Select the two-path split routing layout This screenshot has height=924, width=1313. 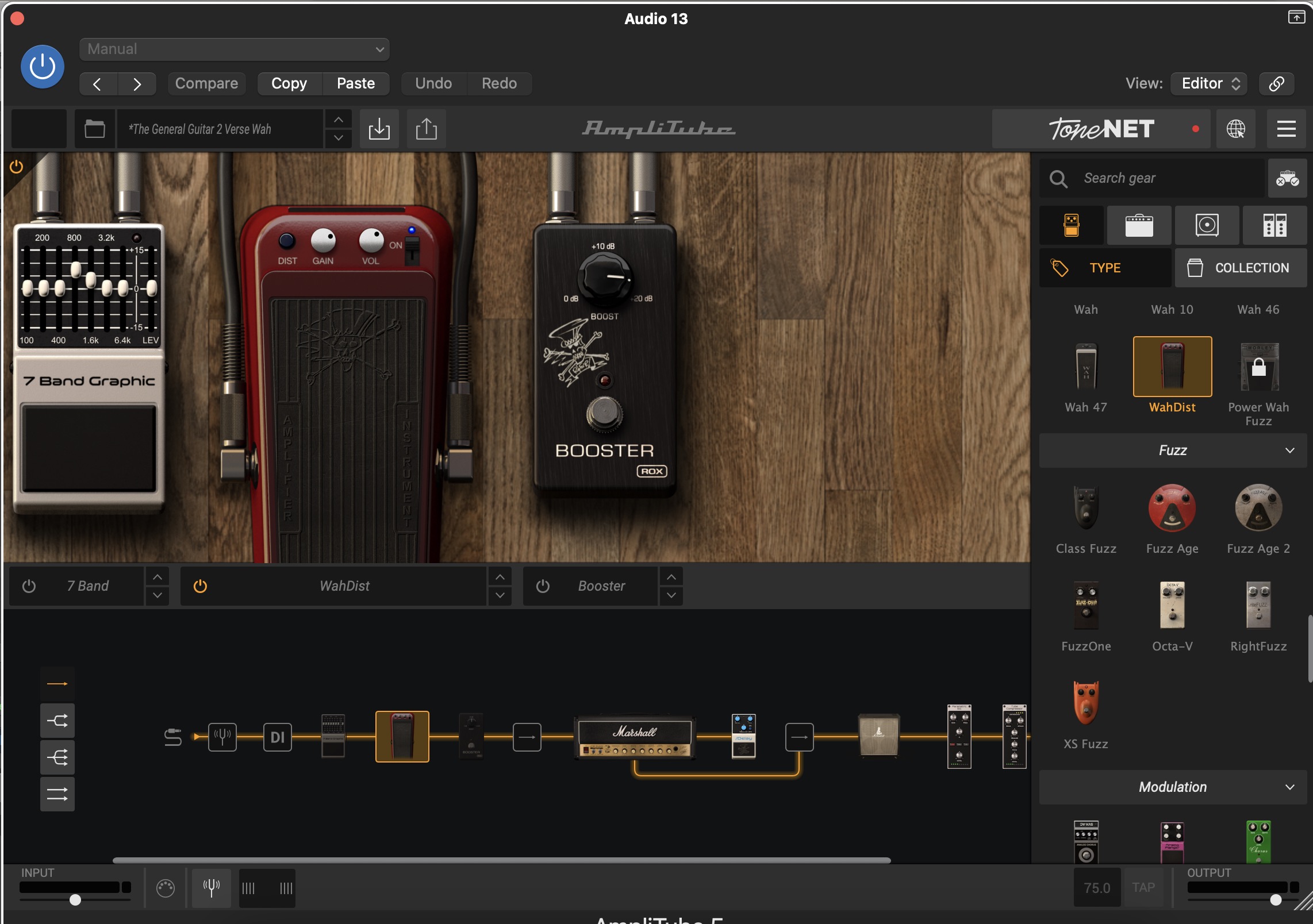[x=57, y=721]
